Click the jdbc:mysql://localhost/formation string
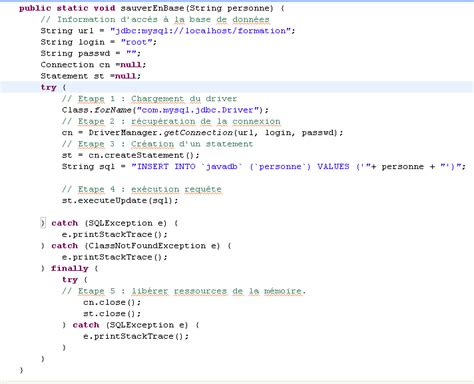 point(200,31)
